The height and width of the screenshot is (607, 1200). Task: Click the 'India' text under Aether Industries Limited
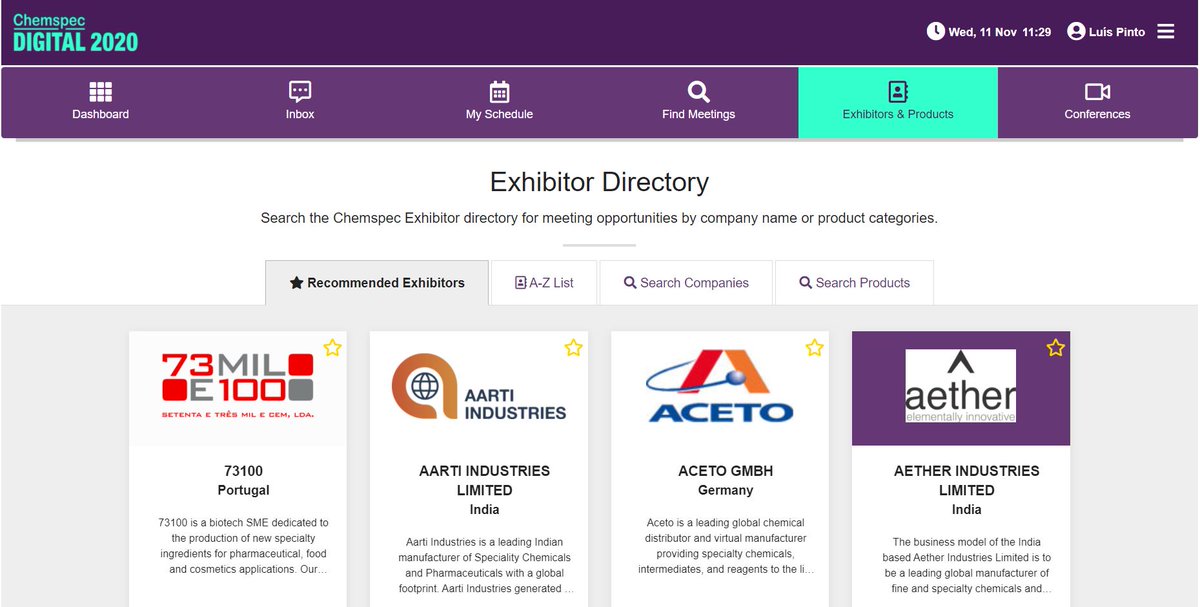(967, 510)
